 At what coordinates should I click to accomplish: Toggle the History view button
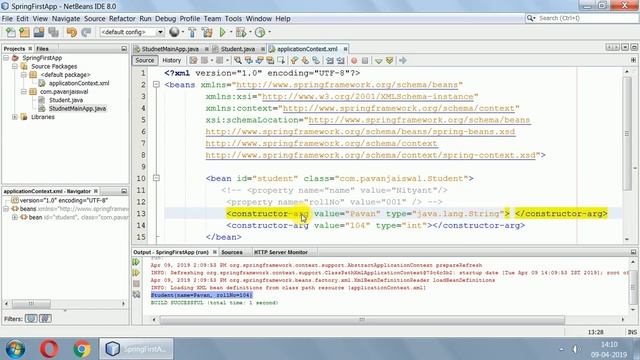[x=171, y=60]
